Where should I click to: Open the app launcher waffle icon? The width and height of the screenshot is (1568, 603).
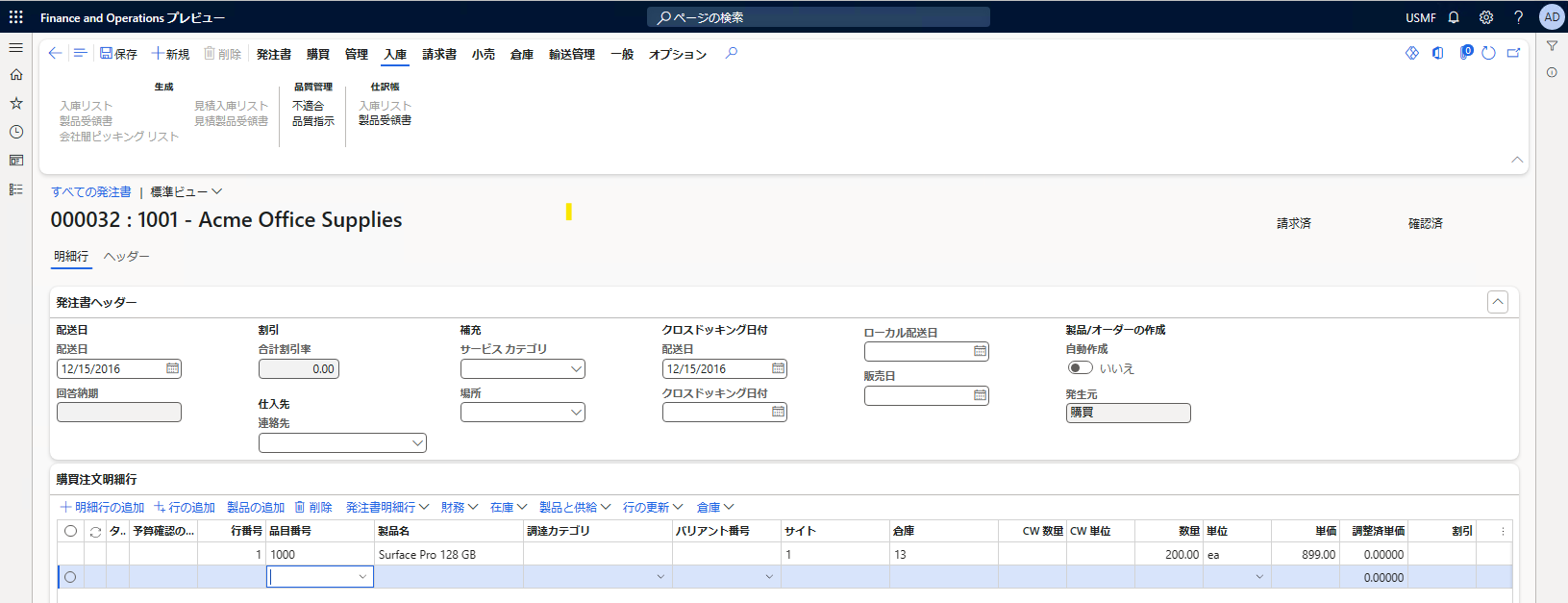(16, 17)
